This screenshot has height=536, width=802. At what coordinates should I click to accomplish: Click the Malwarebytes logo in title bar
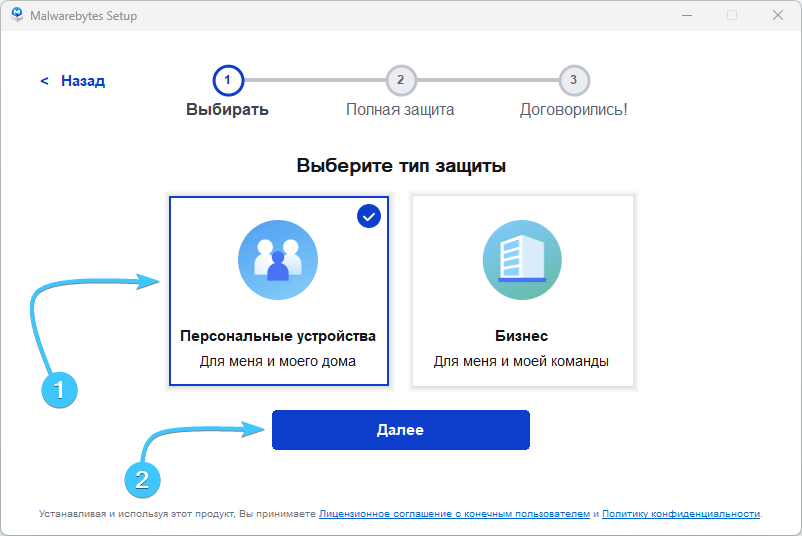[17, 16]
